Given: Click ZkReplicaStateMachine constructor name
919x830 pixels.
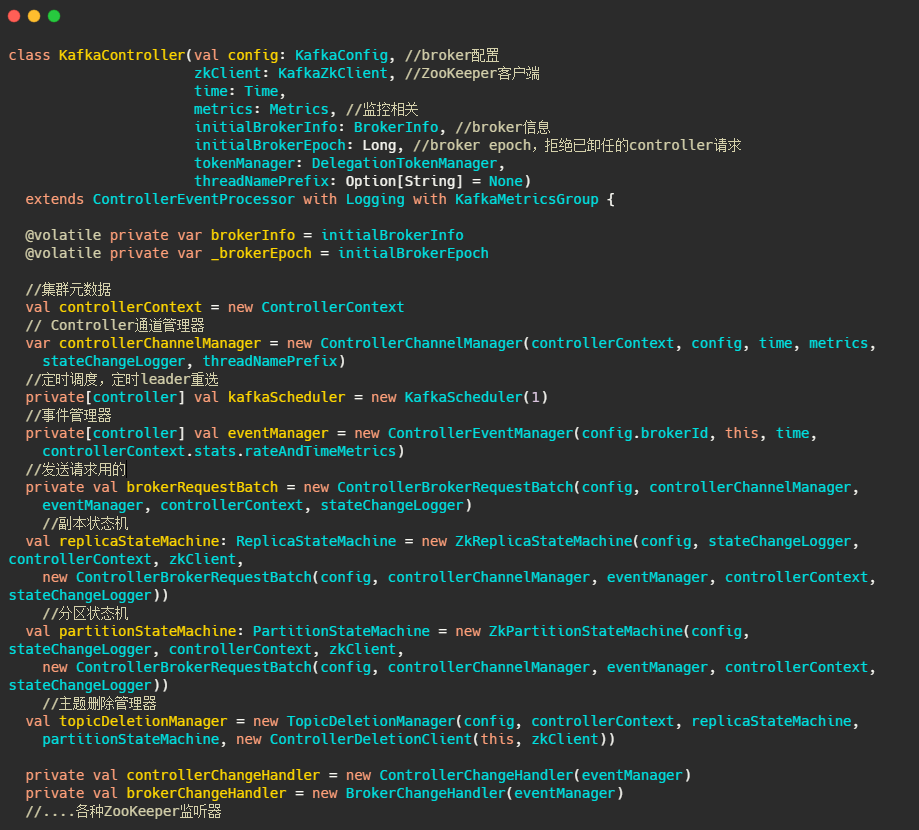Looking at the screenshot, I should [544, 542].
